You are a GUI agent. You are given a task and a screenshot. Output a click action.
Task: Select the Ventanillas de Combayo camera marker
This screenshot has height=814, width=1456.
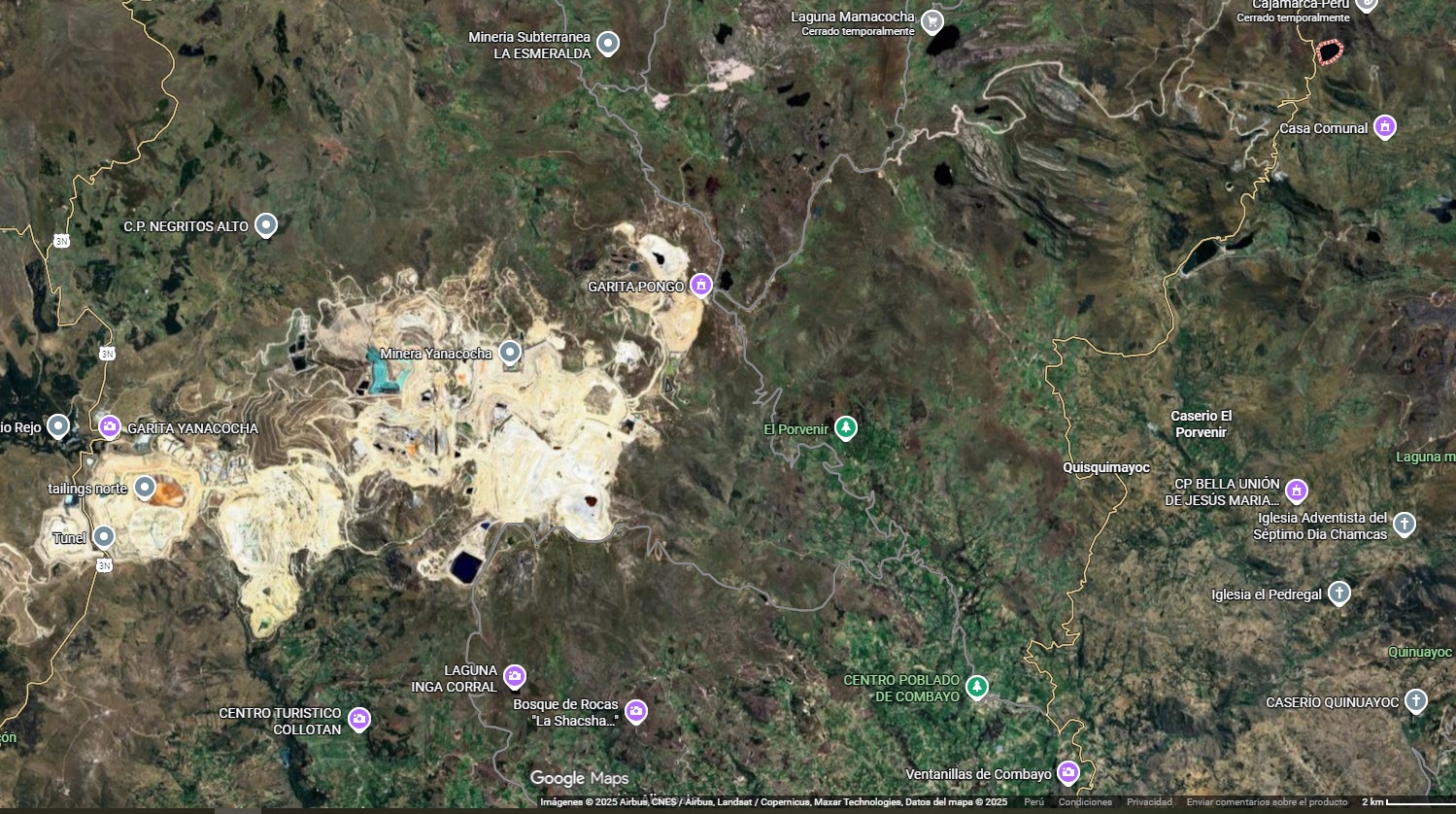pyautogui.click(x=1068, y=773)
